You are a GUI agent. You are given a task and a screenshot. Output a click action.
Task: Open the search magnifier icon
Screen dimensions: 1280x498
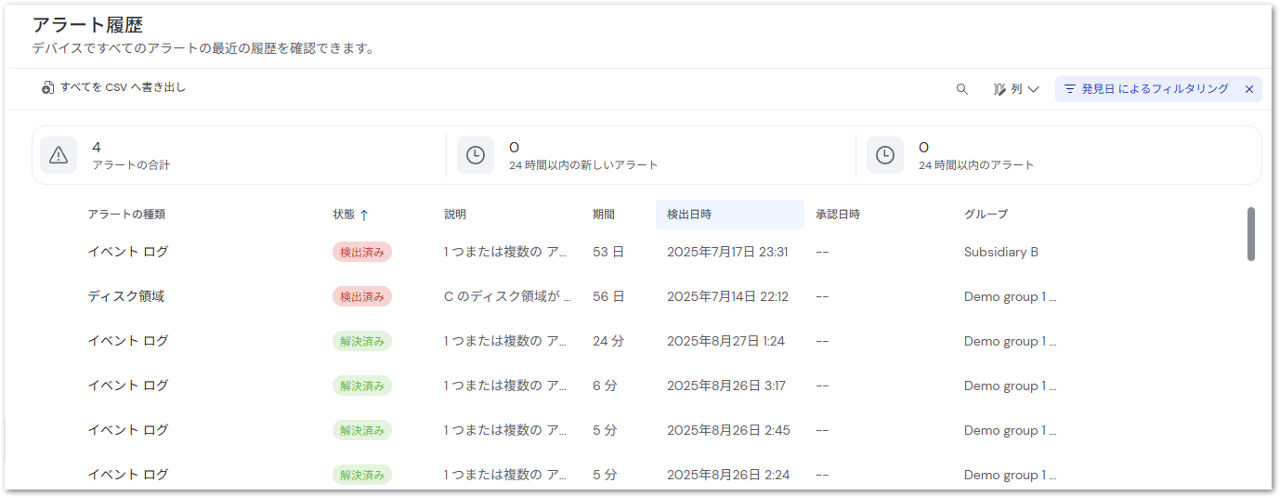pyautogui.click(x=962, y=89)
